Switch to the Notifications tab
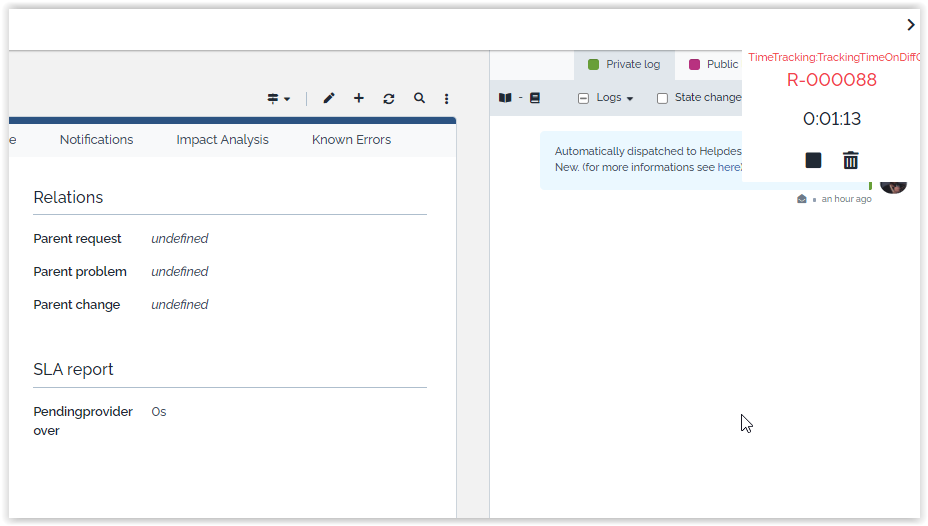The image size is (928, 526). 96,140
